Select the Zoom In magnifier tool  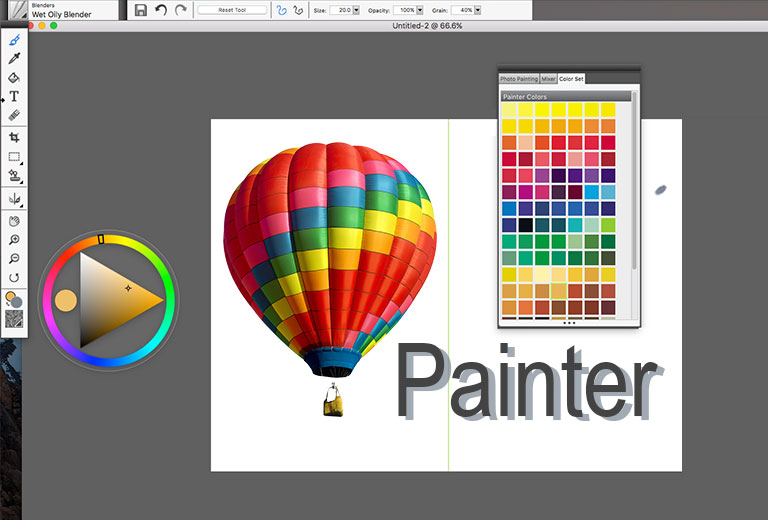point(14,240)
